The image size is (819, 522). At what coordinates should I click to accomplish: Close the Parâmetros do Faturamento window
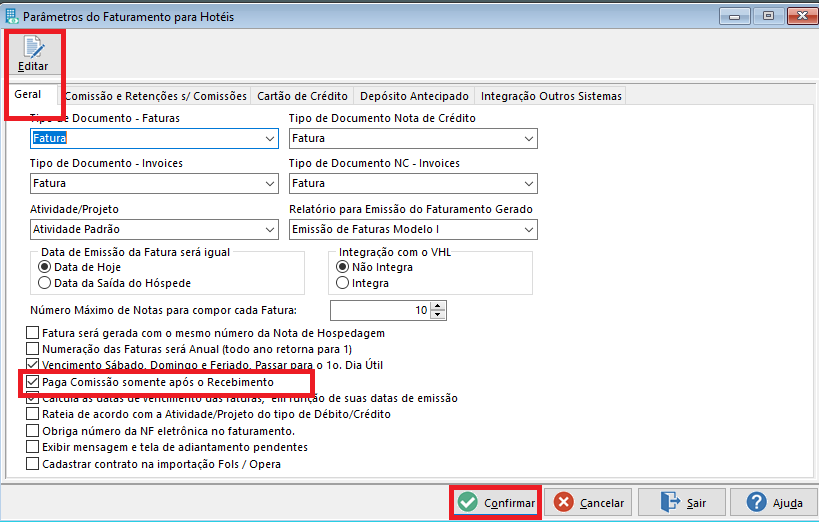802,16
